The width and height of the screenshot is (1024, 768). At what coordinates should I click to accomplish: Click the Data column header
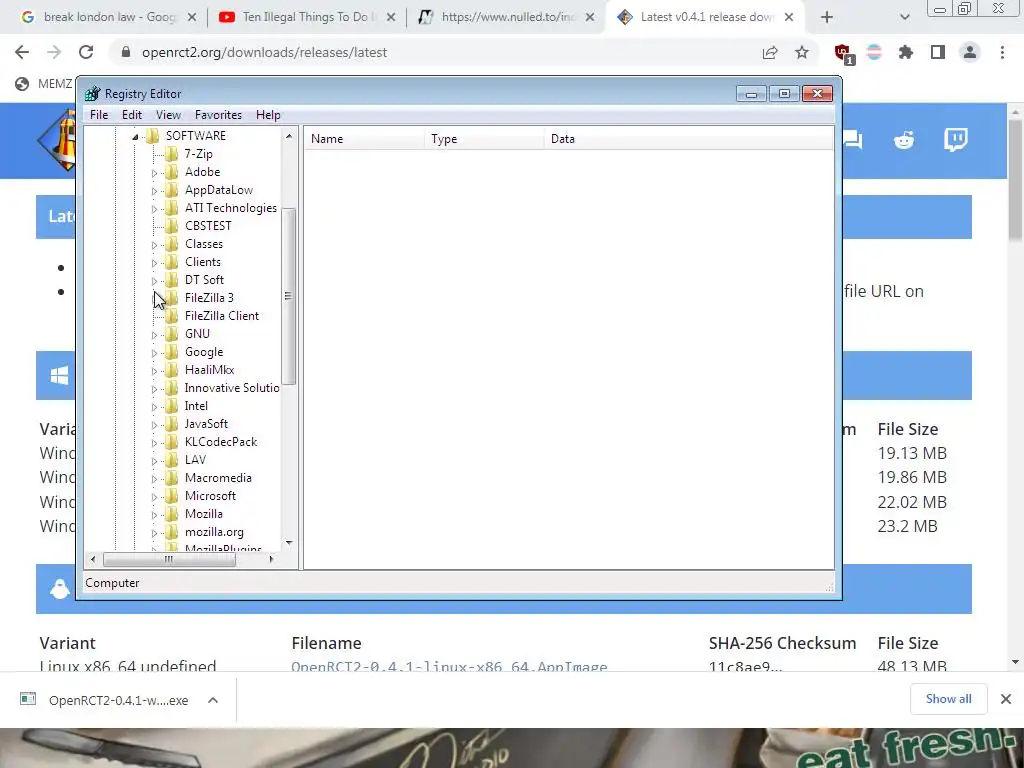(x=688, y=138)
